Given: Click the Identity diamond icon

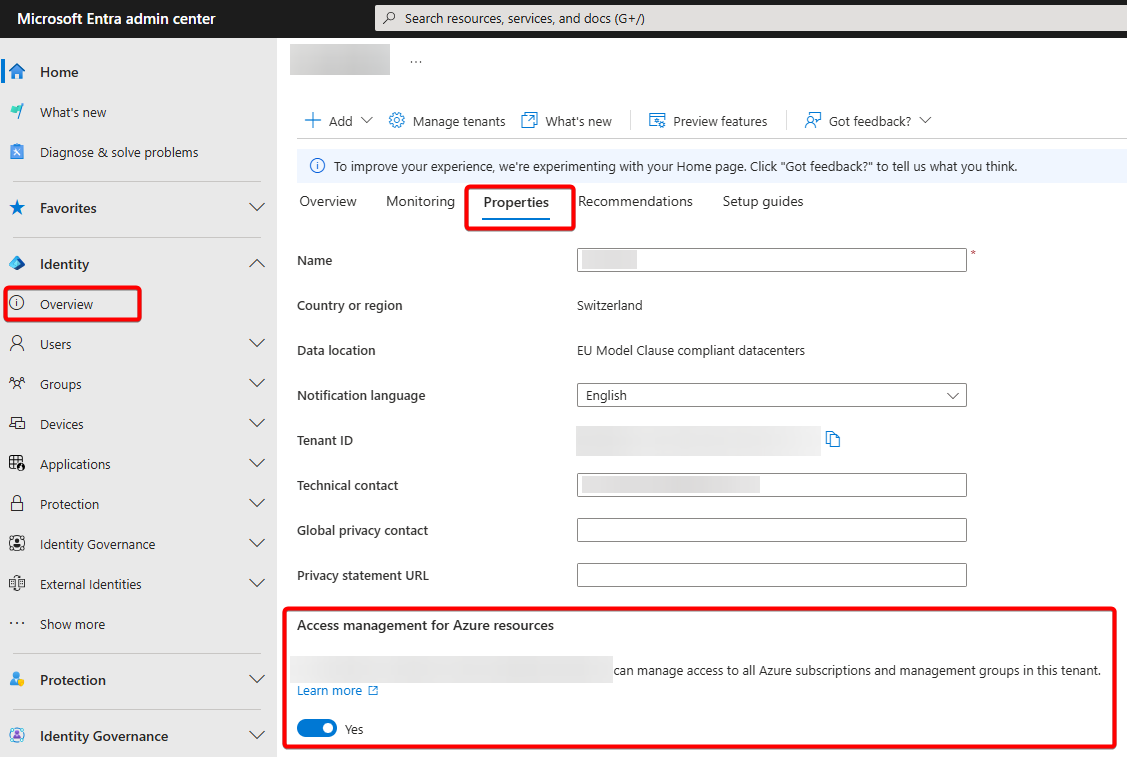Looking at the screenshot, I should (x=17, y=264).
